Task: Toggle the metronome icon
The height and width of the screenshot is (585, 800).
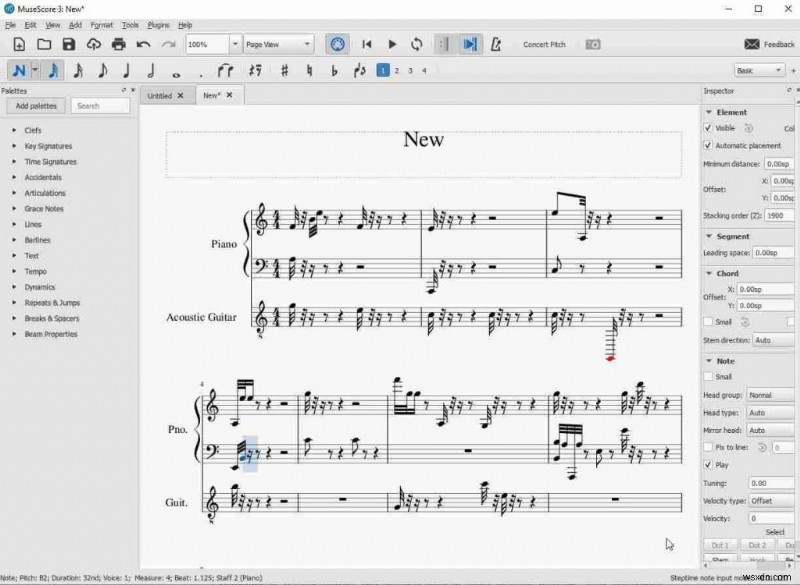Action: 495,44
